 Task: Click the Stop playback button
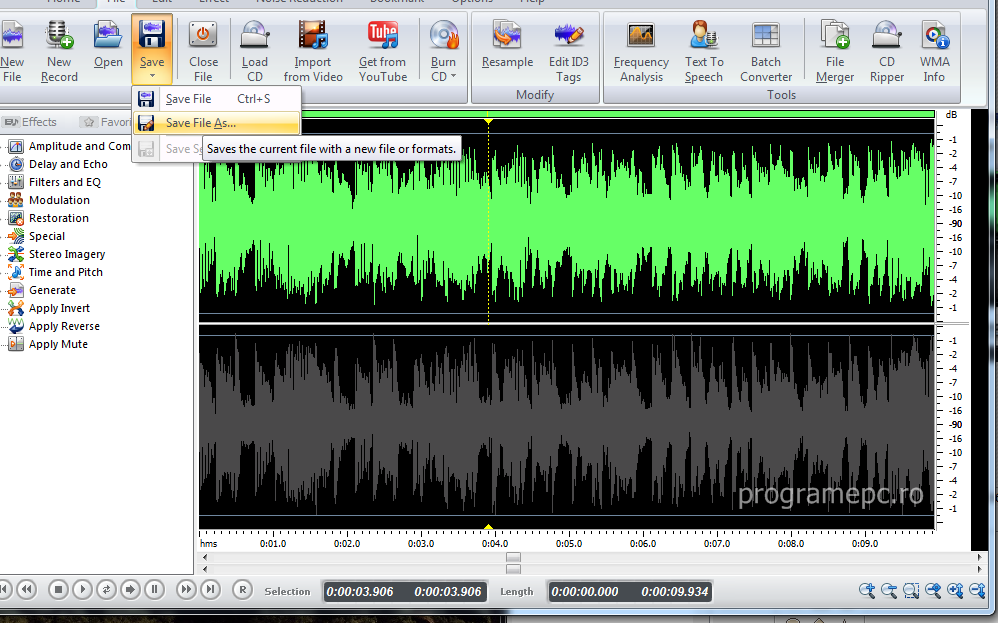pyautogui.click(x=58, y=590)
